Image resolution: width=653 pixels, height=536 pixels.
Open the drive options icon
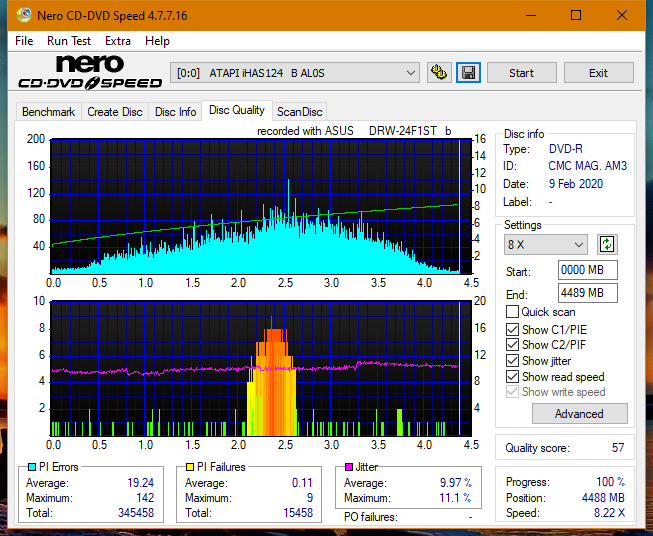coord(439,73)
